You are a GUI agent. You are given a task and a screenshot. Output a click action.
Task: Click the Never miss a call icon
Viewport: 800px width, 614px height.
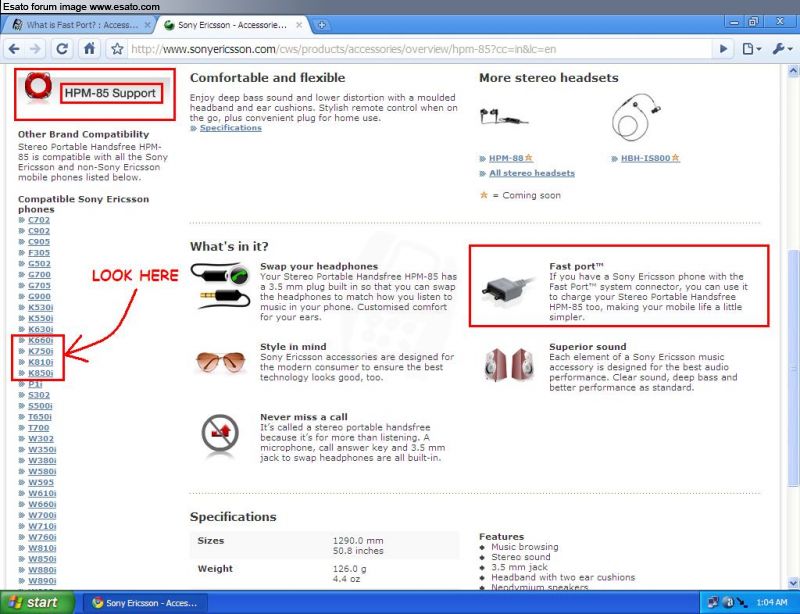pyautogui.click(x=220, y=434)
